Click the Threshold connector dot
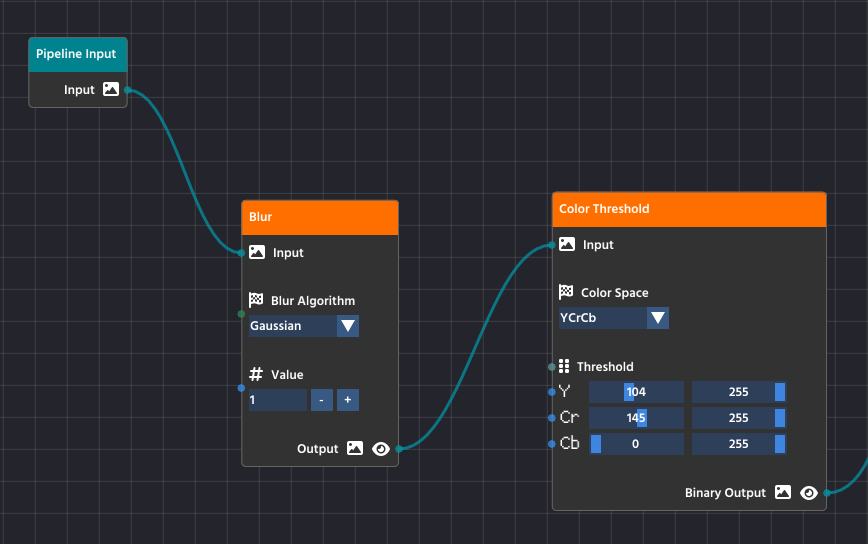868x544 pixels. tap(552, 366)
